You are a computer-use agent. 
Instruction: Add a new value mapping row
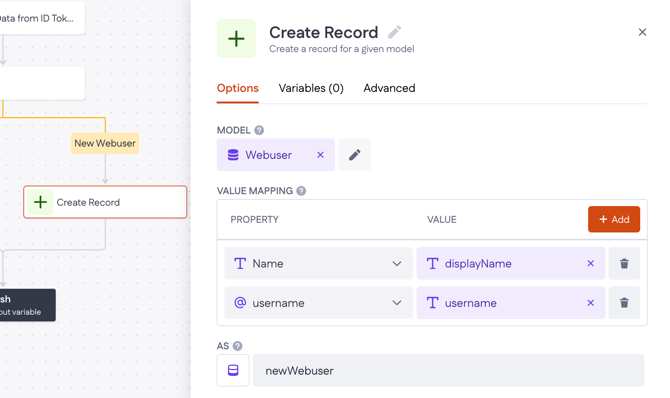(614, 219)
